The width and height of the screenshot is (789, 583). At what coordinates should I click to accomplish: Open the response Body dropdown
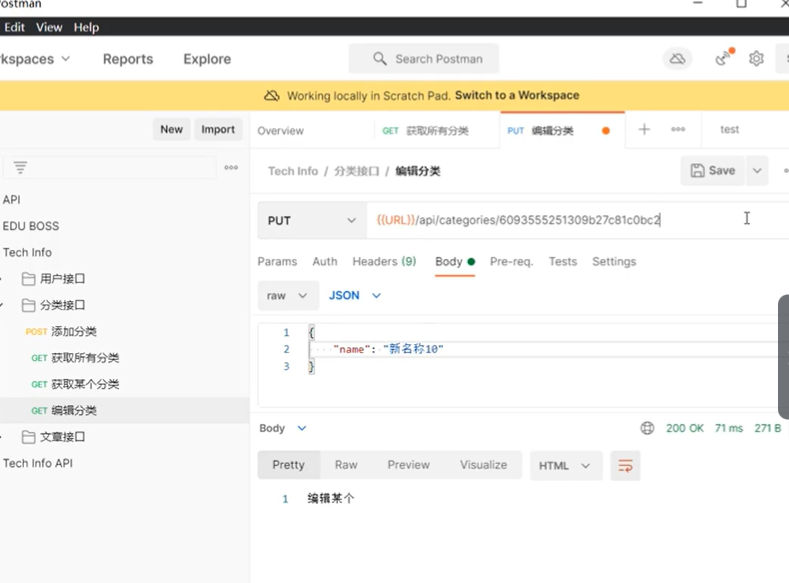coord(283,428)
